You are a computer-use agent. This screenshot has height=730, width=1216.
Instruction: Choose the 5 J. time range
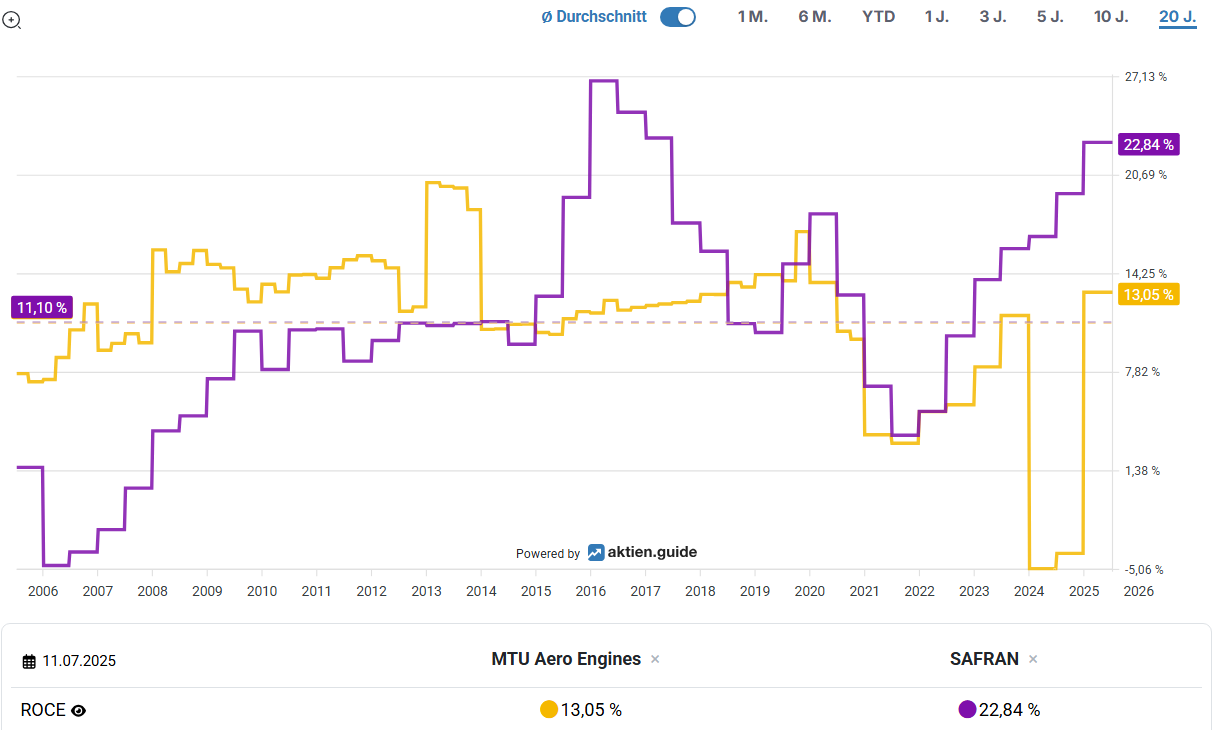1050,17
